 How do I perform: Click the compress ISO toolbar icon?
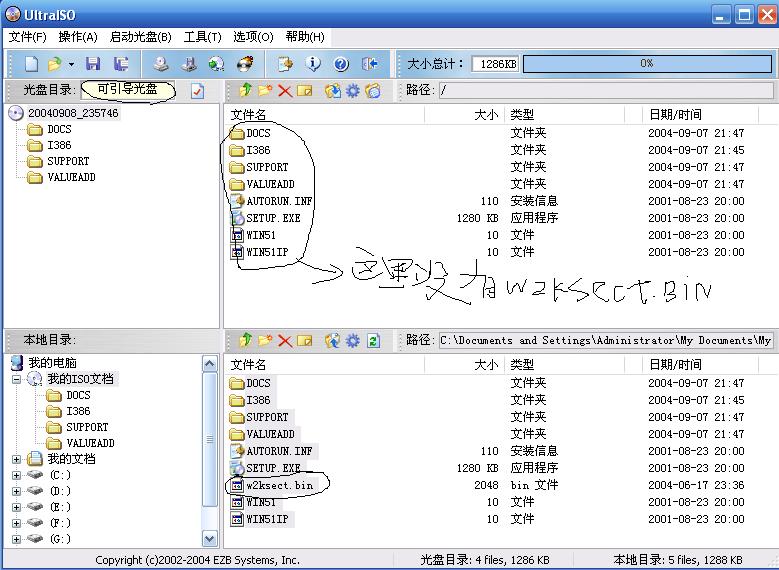(189, 64)
